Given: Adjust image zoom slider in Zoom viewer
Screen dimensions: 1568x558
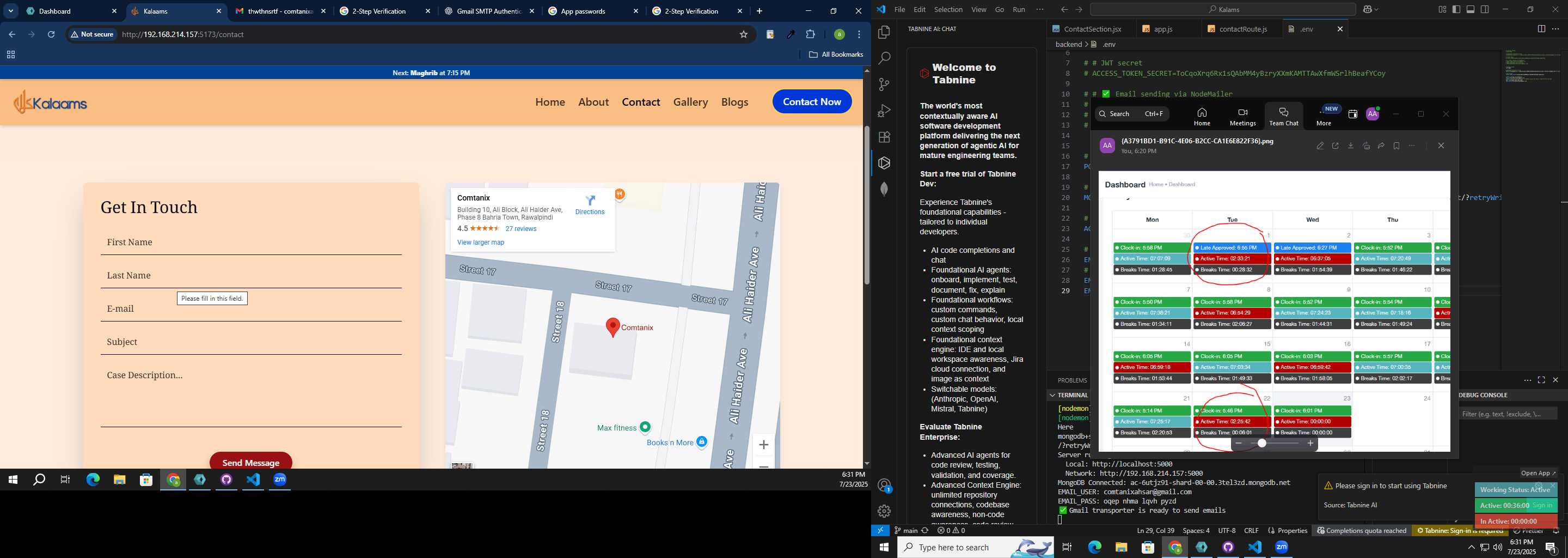Looking at the screenshot, I should tap(1262, 444).
